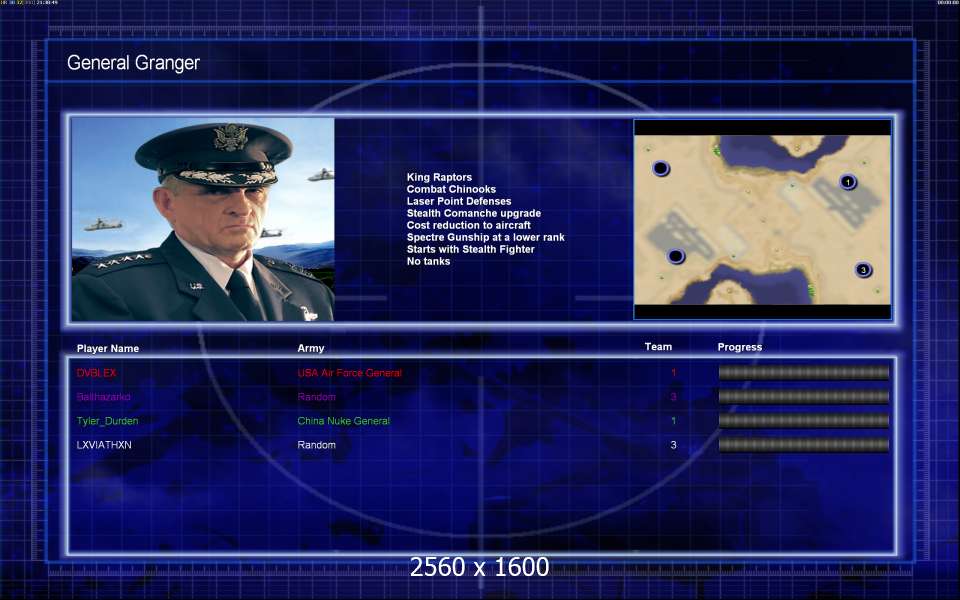Viewport: 960px width, 600px height.
Task: Click "Stealth Comanche upgrade" text
Action: click(474, 213)
